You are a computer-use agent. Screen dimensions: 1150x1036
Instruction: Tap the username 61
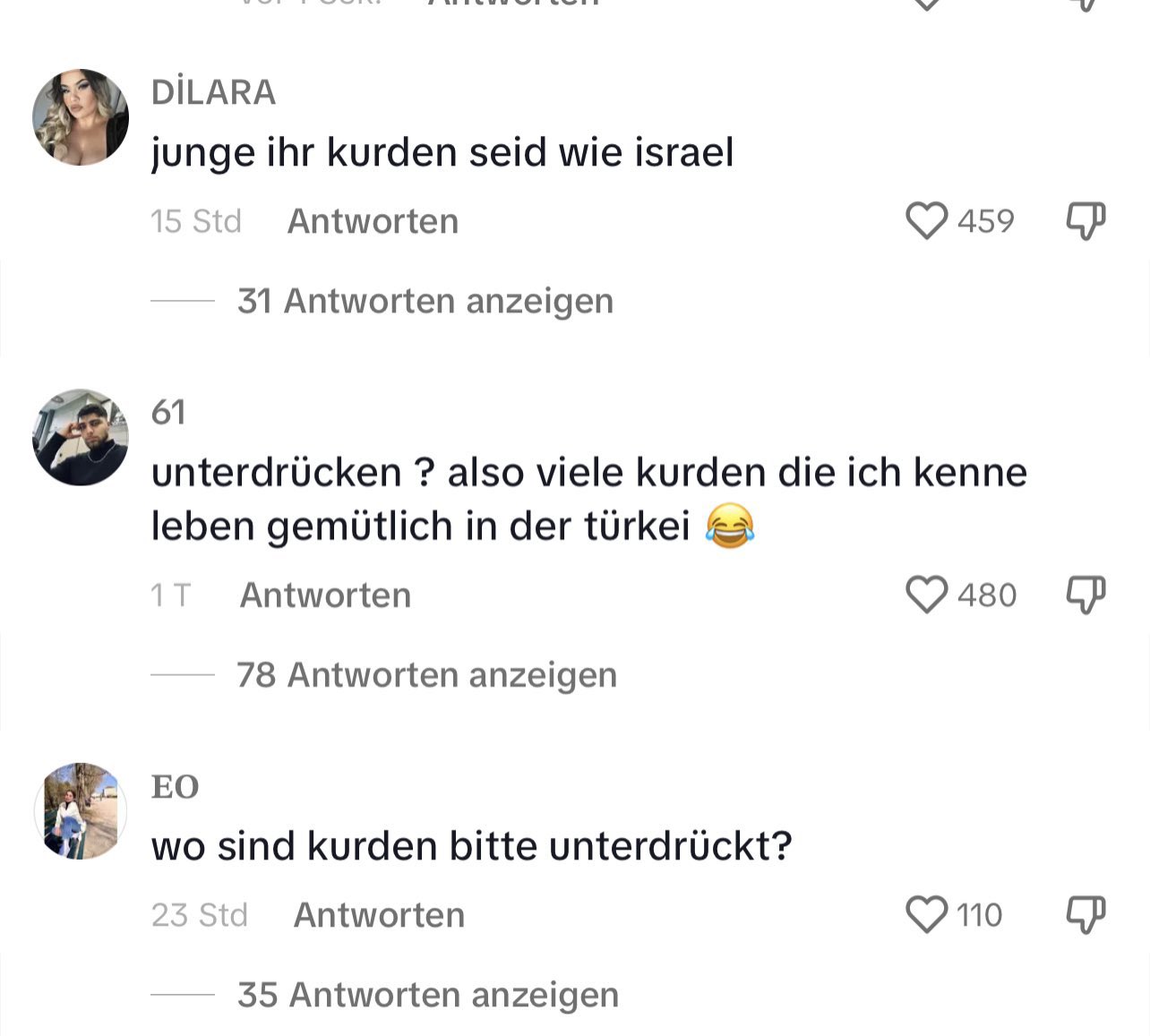[x=168, y=412]
